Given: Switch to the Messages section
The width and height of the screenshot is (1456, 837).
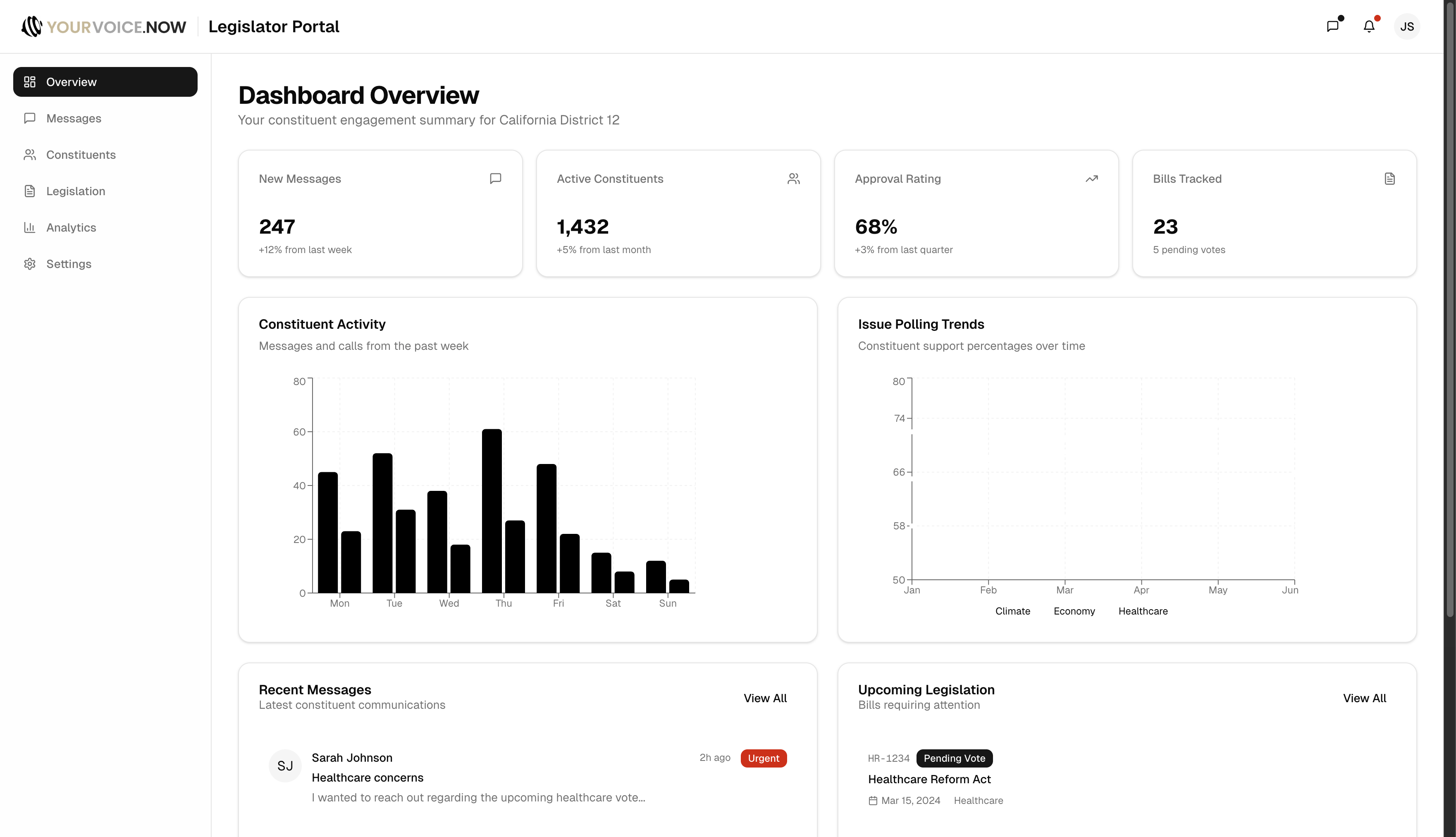Looking at the screenshot, I should (x=74, y=118).
